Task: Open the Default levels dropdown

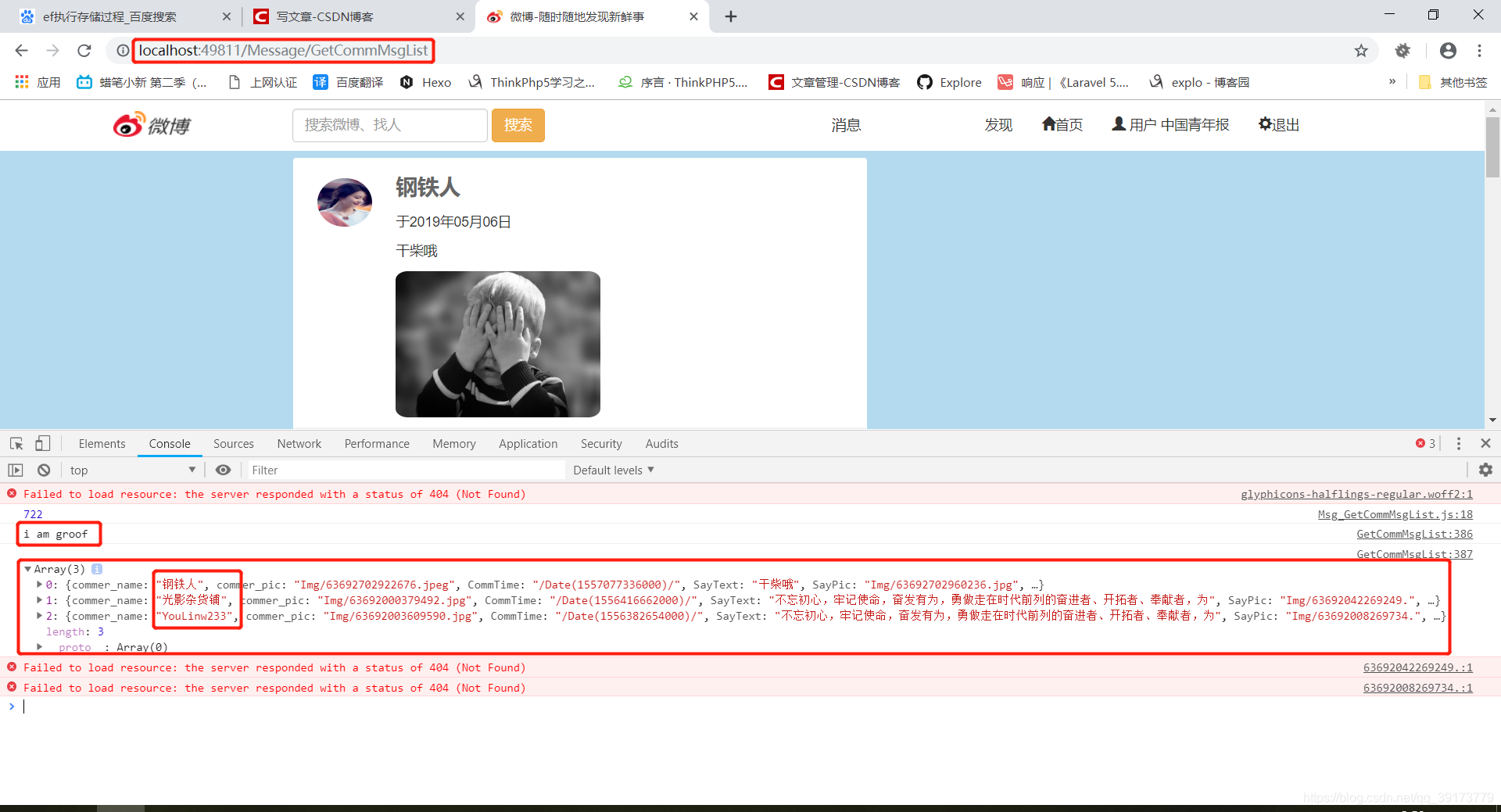Action: [613, 470]
